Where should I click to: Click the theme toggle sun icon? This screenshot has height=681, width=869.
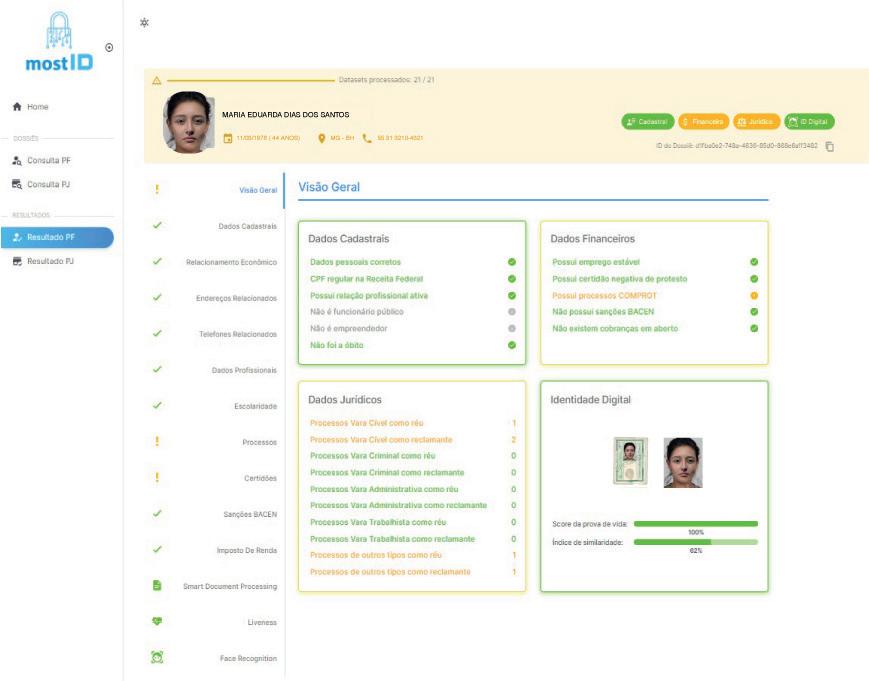pos(144,23)
